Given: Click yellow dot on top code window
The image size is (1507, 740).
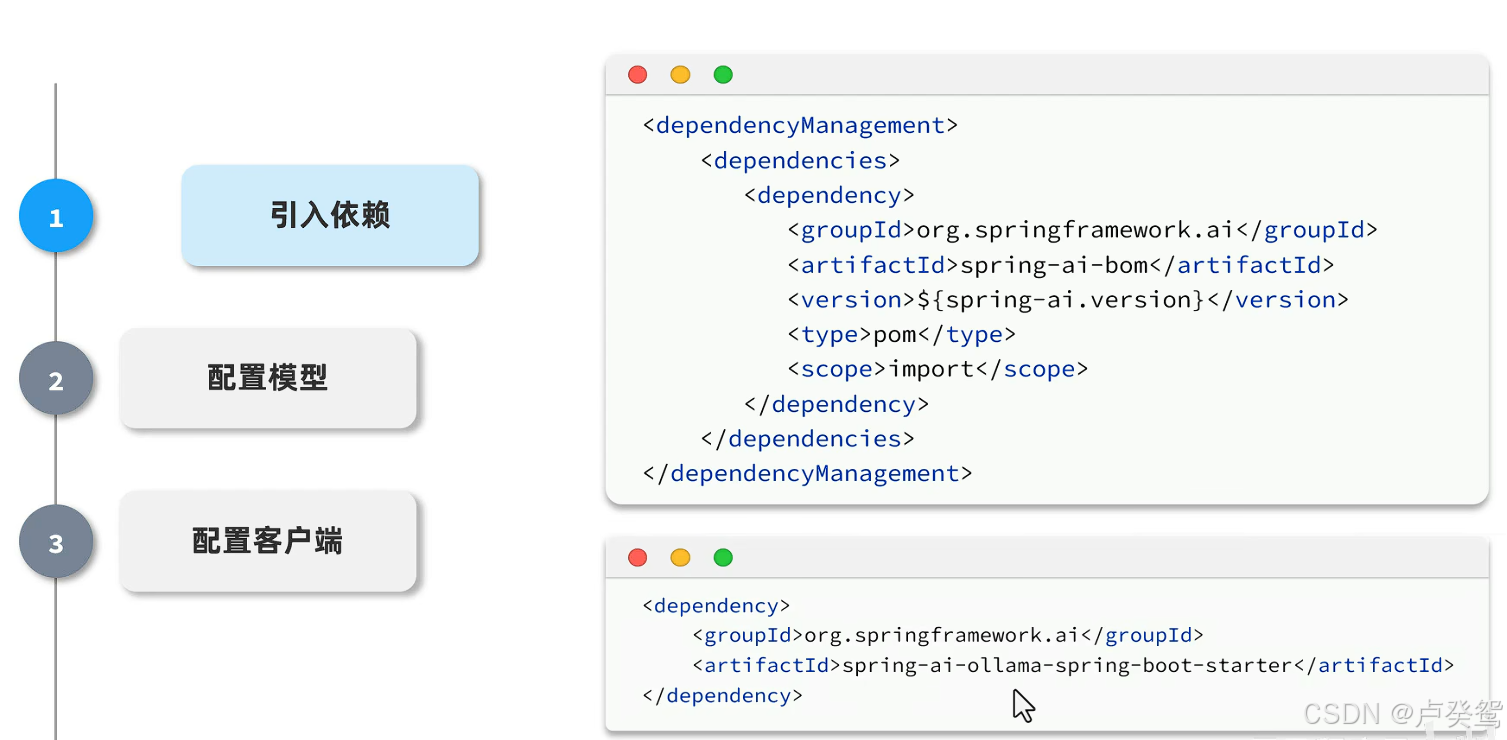Looking at the screenshot, I should 680,75.
